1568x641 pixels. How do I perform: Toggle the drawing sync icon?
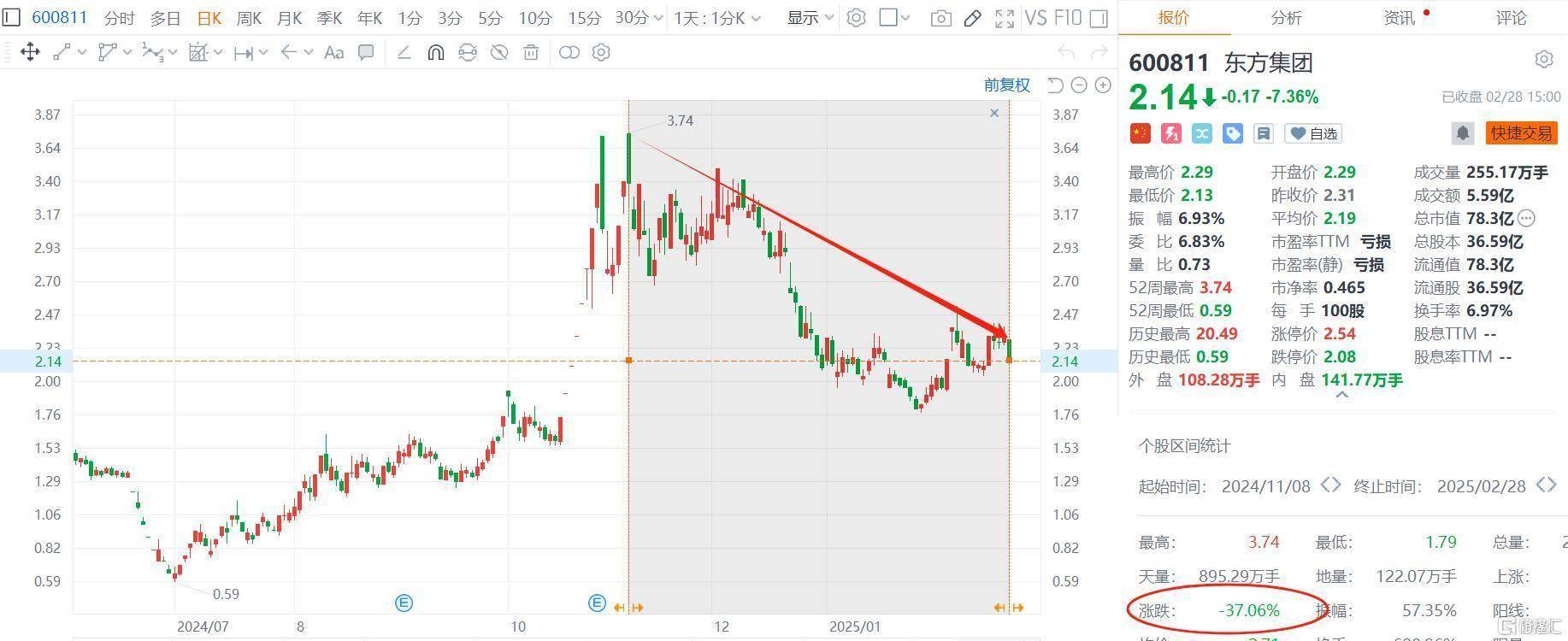(467, 52)
